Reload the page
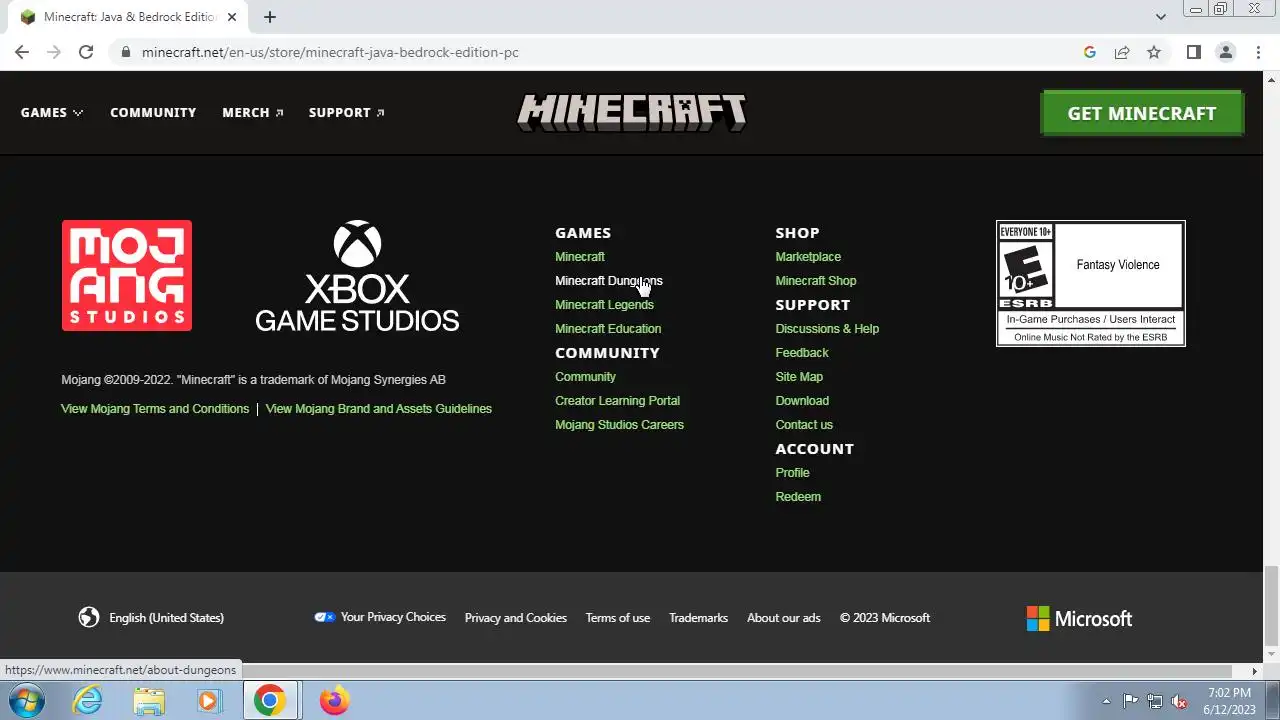Image resolution: width=1280 pixels, height=720 pixels. click(86, 52)
